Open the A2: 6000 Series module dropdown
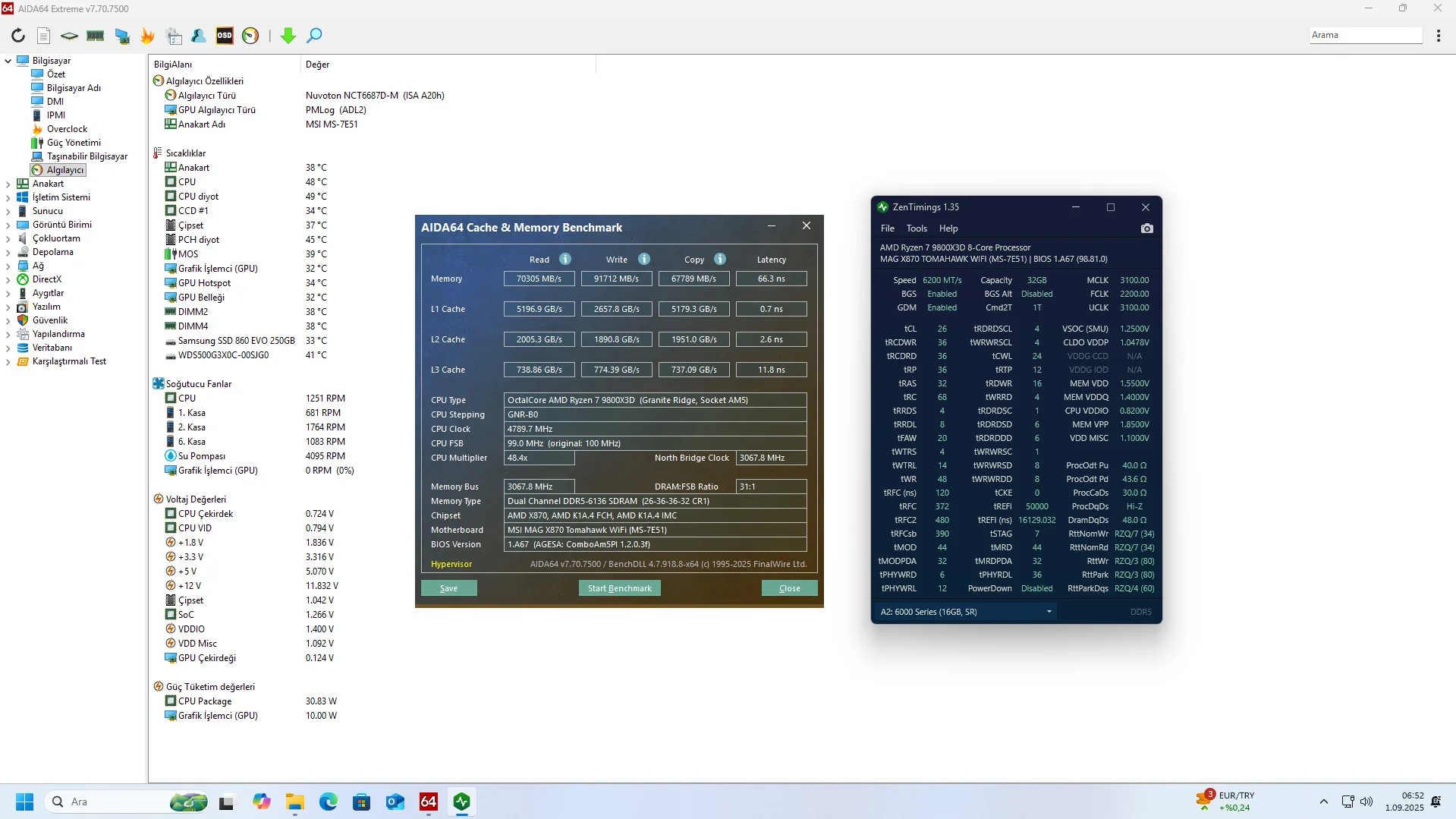This screenshot has width=1456, height=819. (965, 612)
